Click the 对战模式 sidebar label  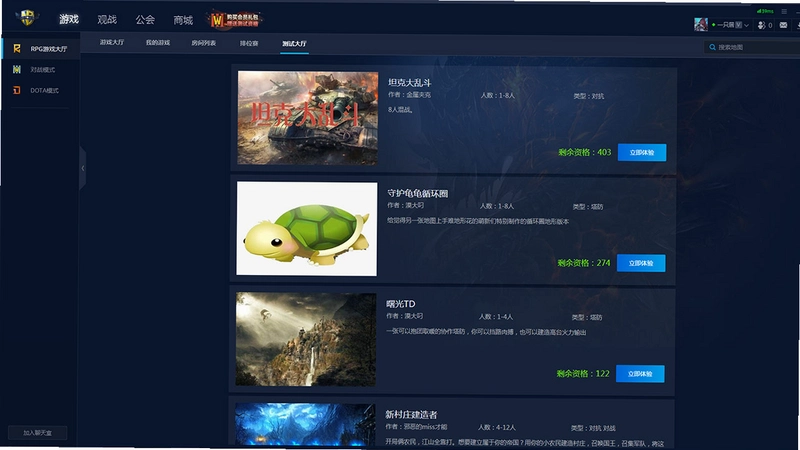tap(42, 69)
